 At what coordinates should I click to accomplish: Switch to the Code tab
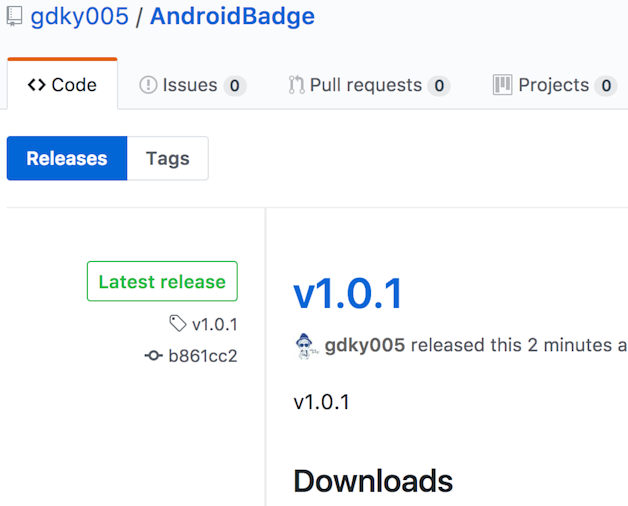click(x=62, y=85)
